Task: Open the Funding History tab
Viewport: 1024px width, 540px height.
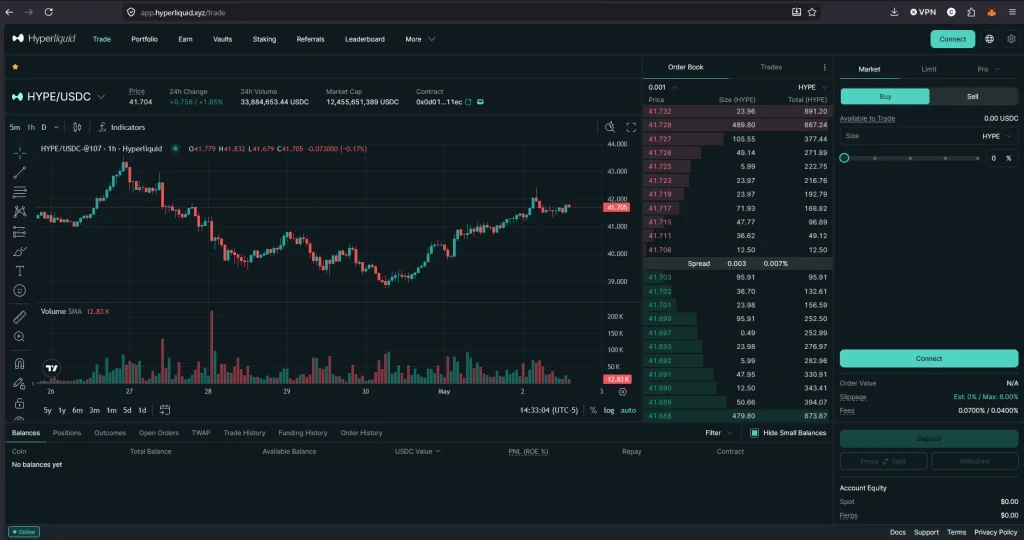Action: [x=302, y=433]
